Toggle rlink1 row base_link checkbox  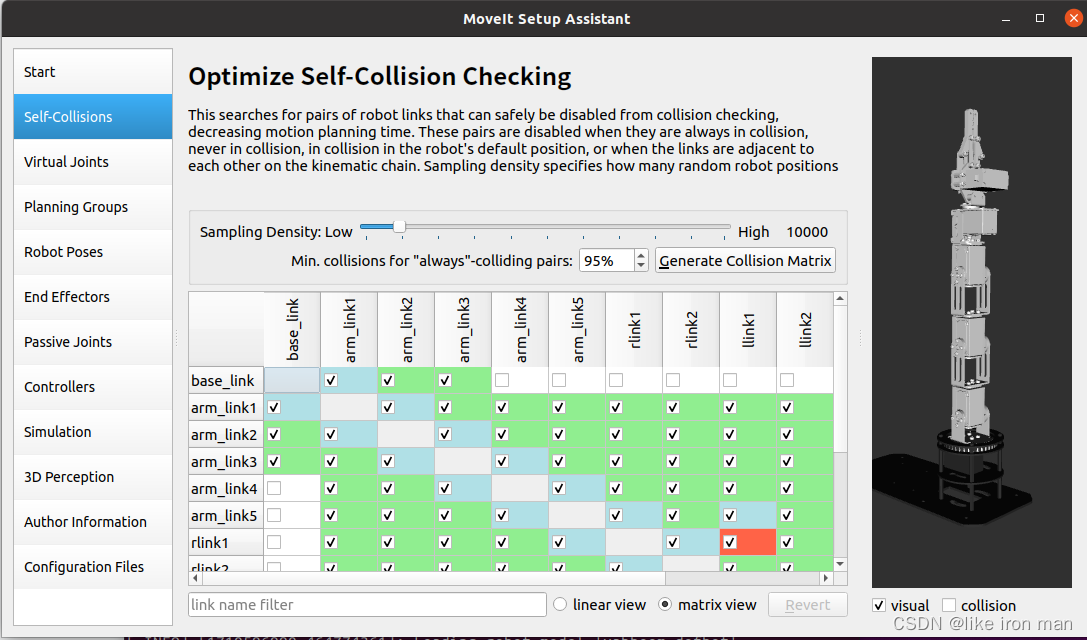(x=275, y=542)
